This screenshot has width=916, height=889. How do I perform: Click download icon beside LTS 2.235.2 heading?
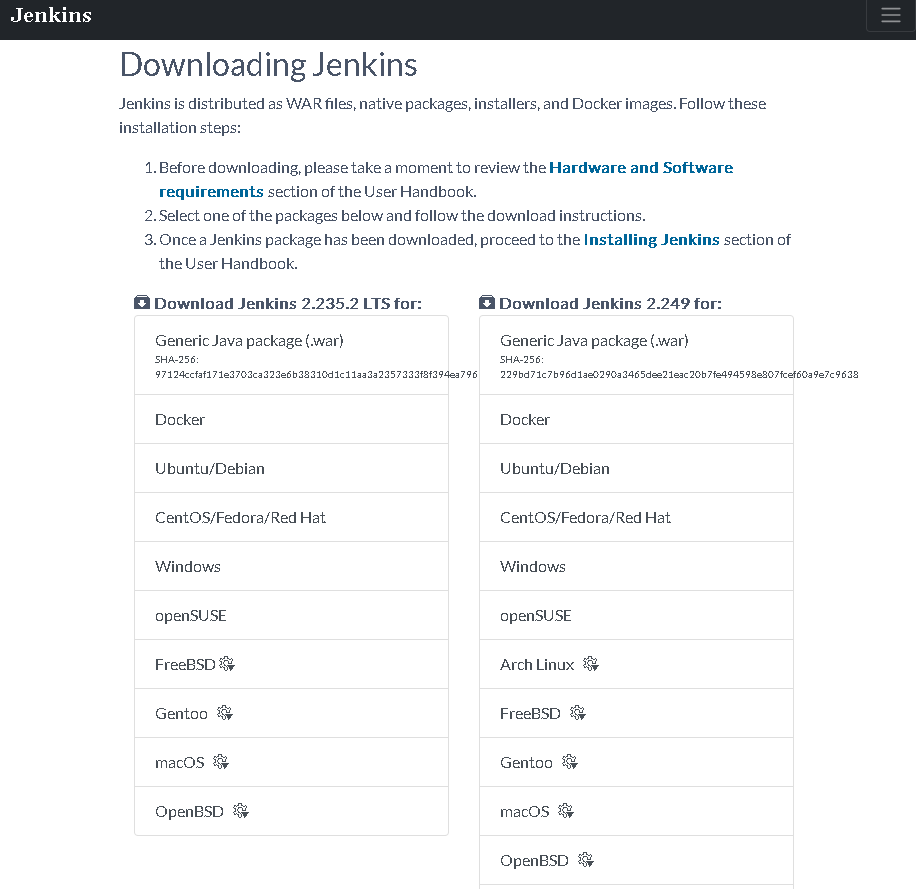pos(142,303)
